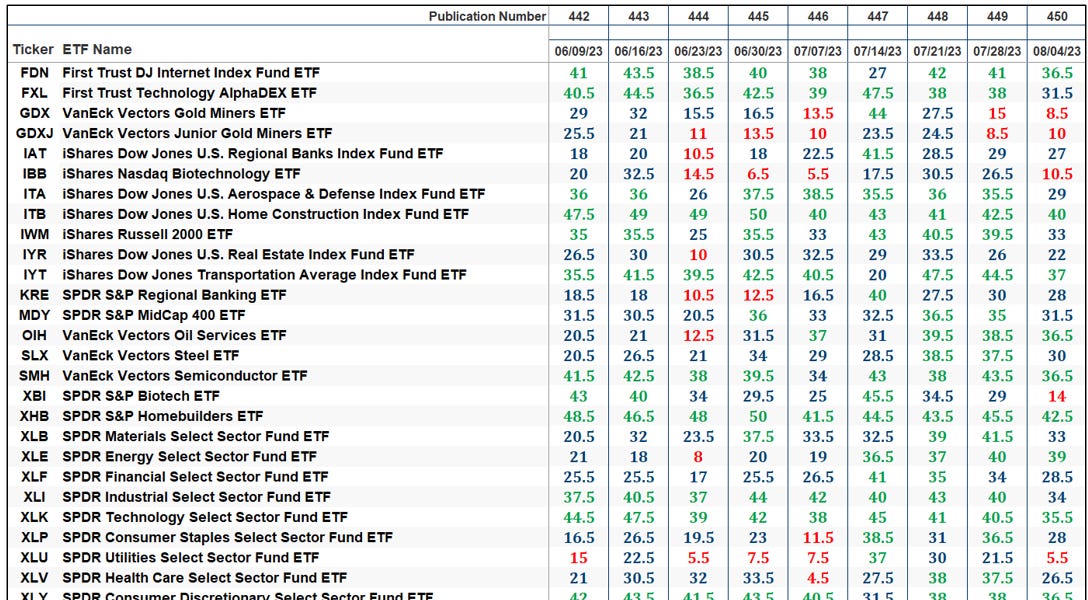The height and width of the screenshot is (600, 1088).
Task: Select IBB value 10.5 on 08/04/23
Action: click(x=1057, y=173)
